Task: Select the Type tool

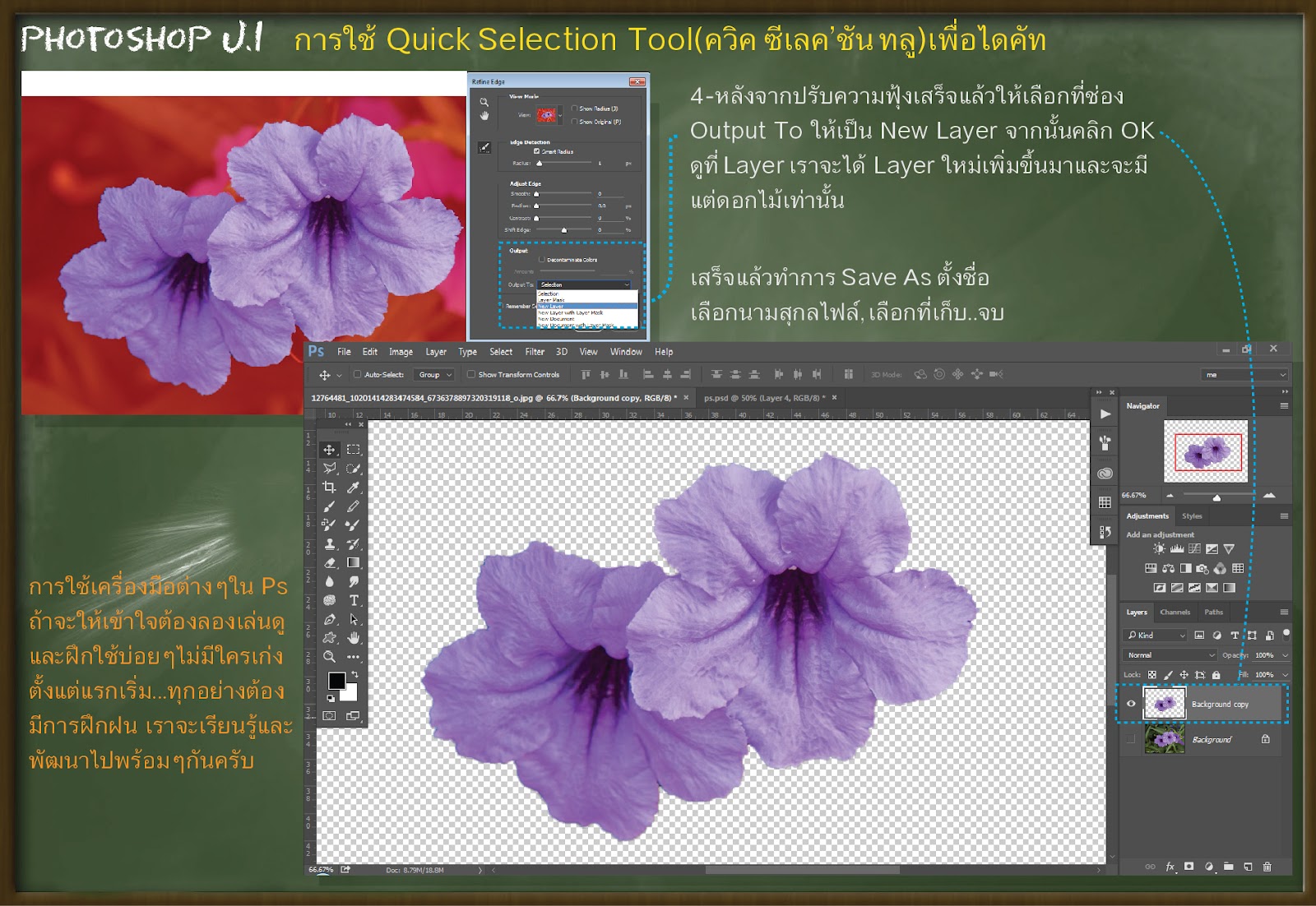Action: pyautogui.click(x=354, y=601)
